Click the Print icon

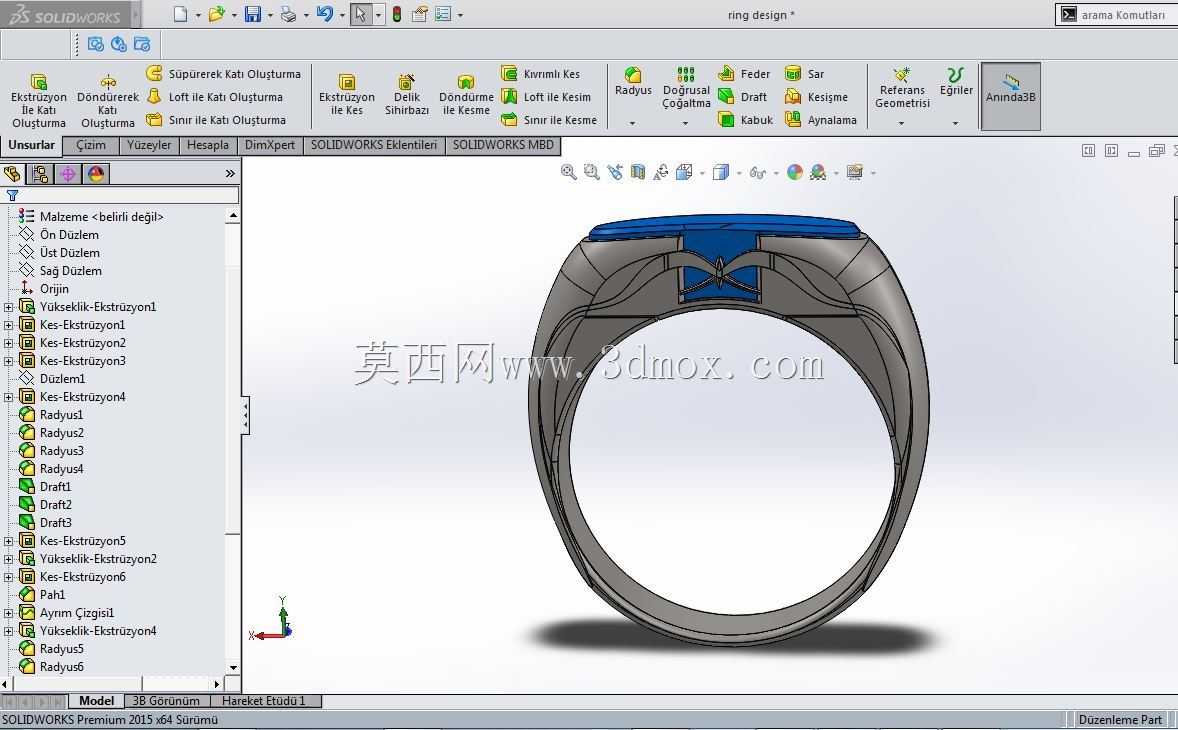288,14
